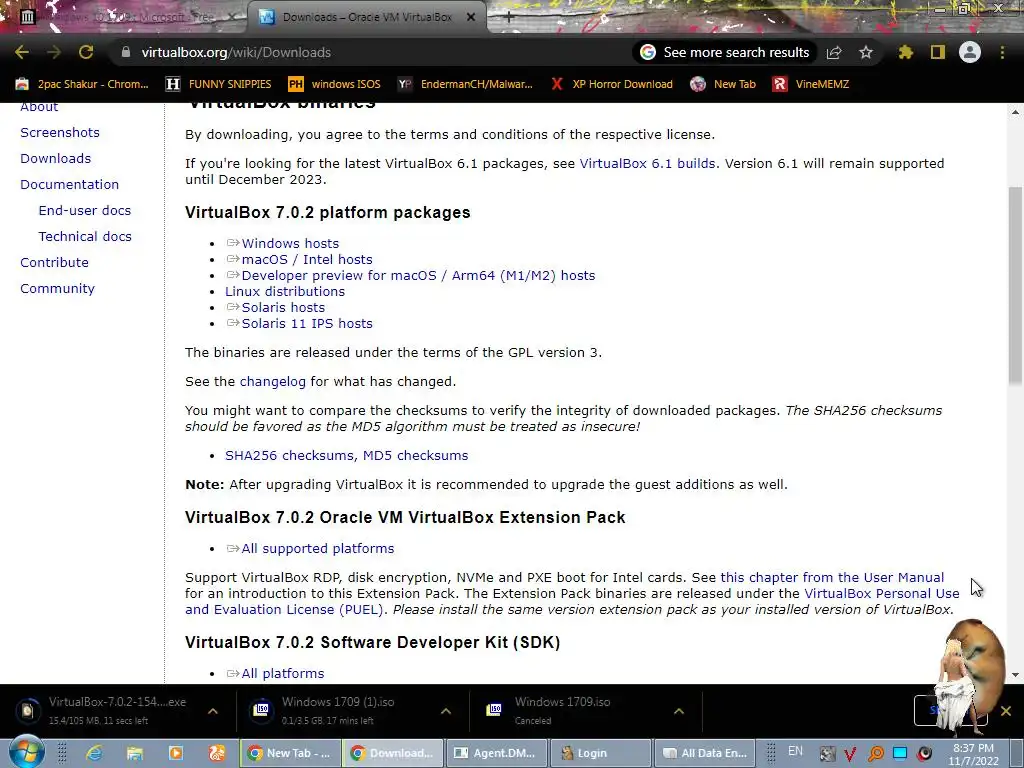The height and width of the screenshot is (768, 1024).
Task: Close the downloads bar with the X
Action: [1006, 711]
